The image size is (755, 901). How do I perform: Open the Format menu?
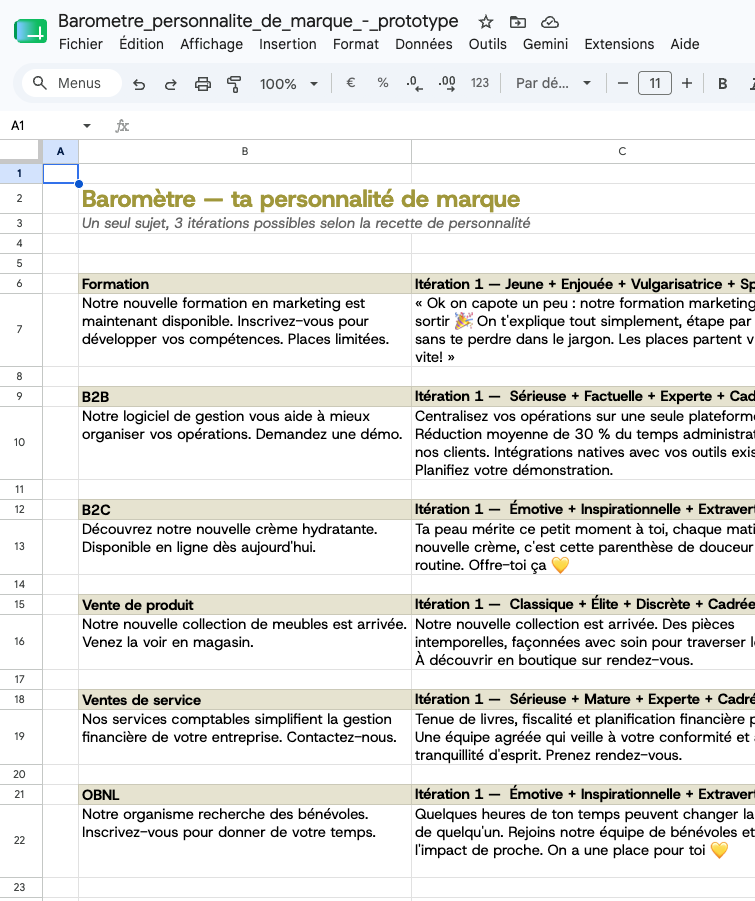coord(356,44)
